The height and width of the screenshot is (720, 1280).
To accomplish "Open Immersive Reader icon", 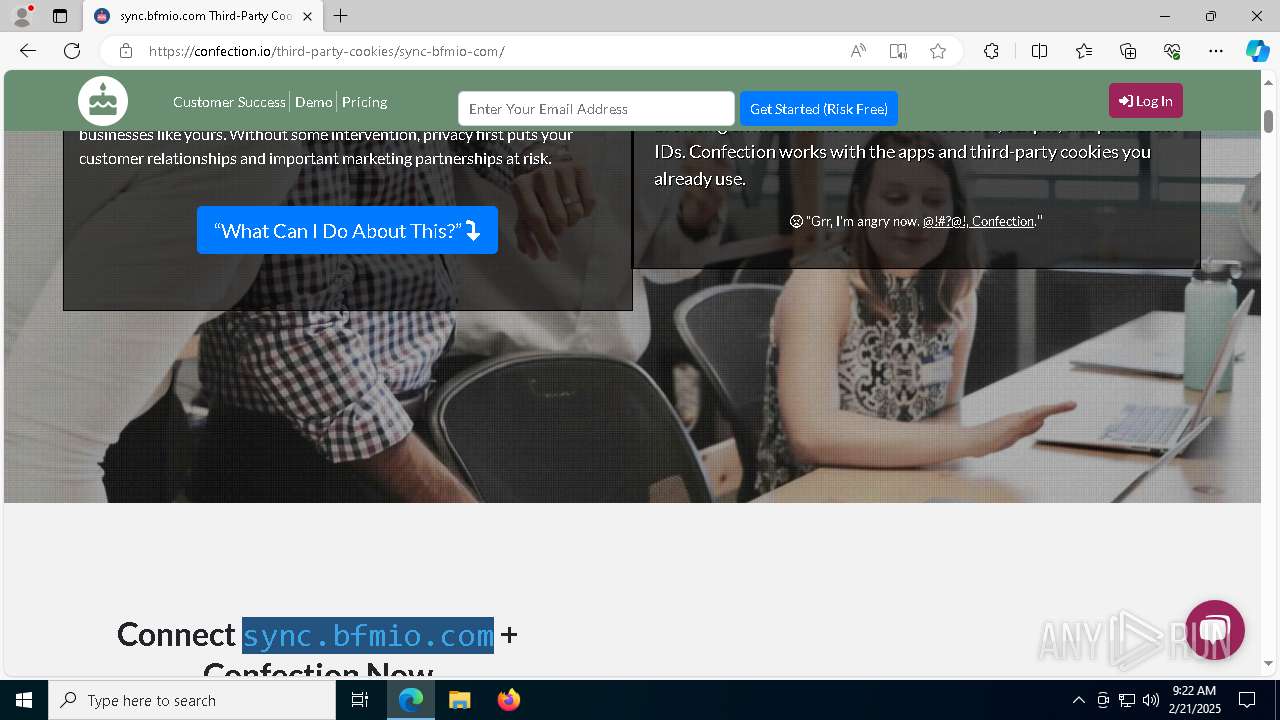I will click(x=898, y=51).
